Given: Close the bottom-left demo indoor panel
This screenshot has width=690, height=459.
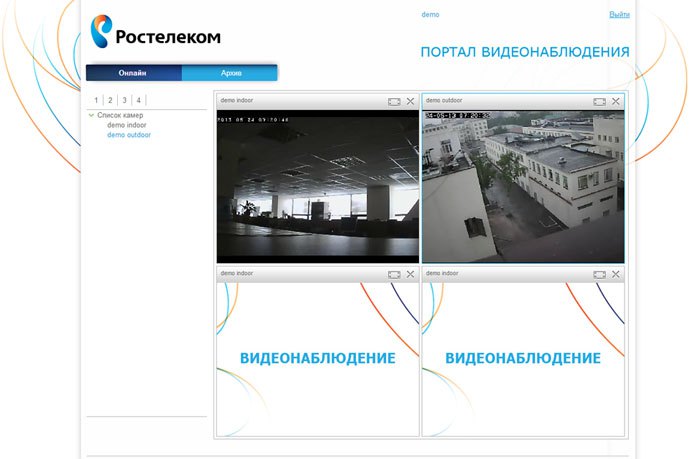Looking at the screenshot, I should [410, 275].
